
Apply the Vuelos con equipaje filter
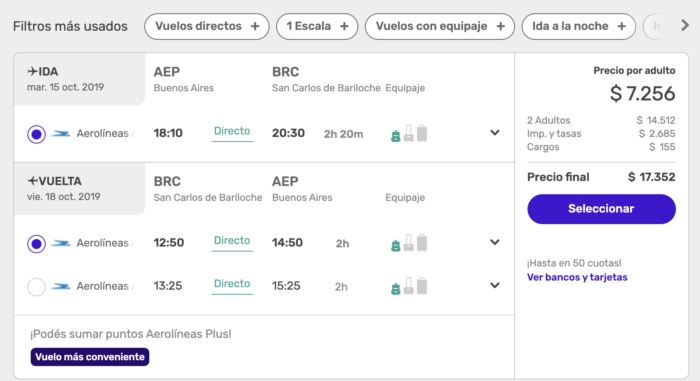pyautogui.click(x=440, y=26)
